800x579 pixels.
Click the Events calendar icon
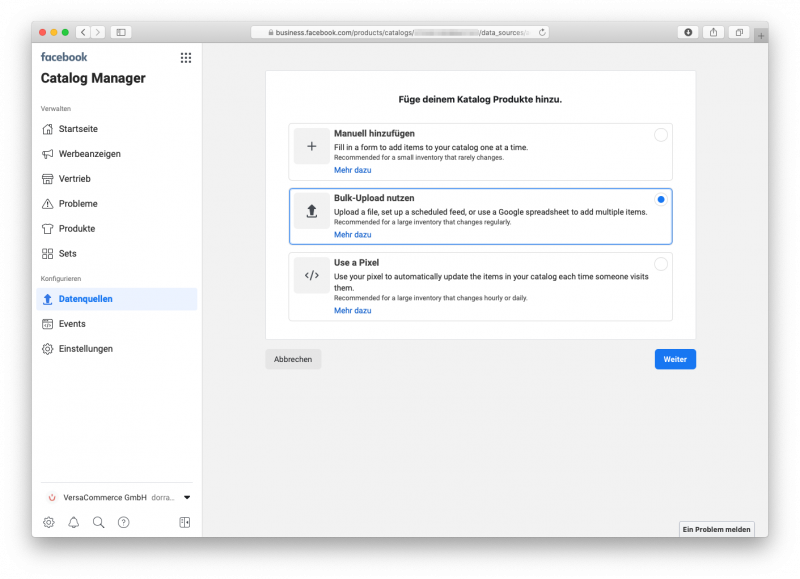pos(47,324)
